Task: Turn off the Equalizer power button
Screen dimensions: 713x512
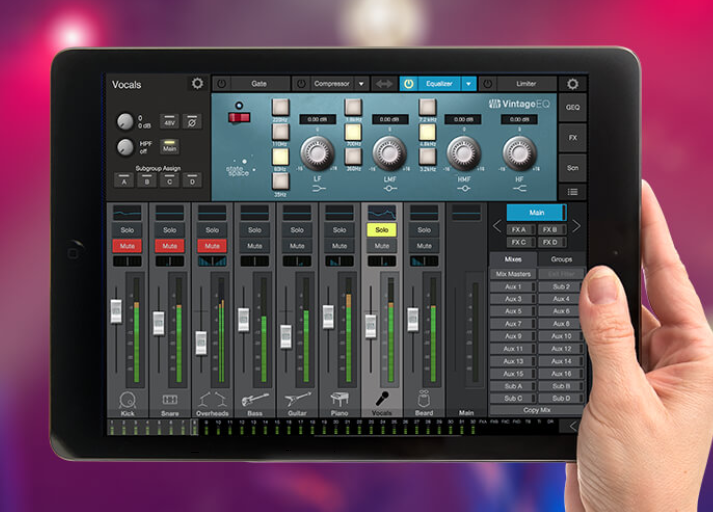Action: (408, 84)
